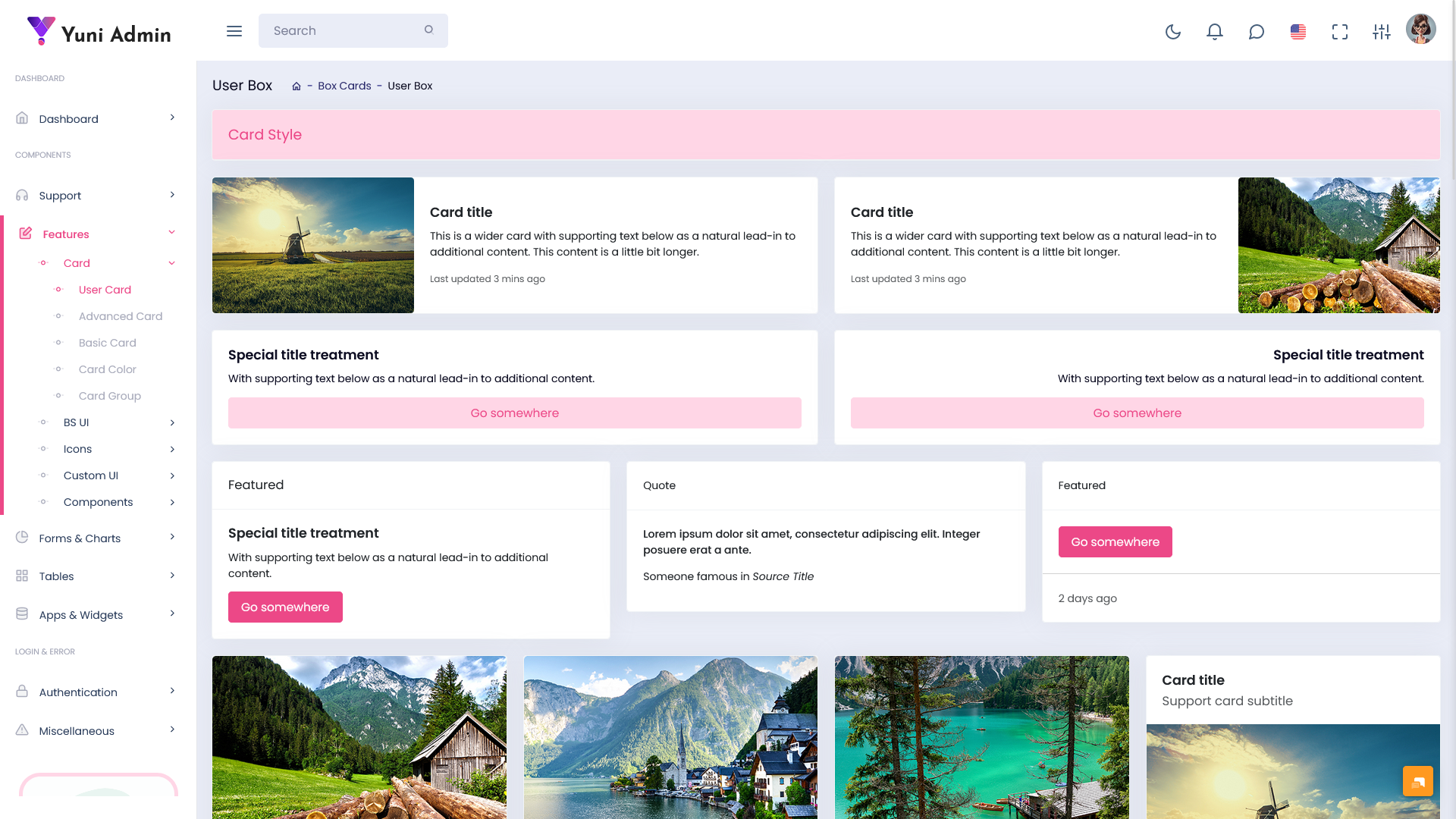This screenshot has width=1456, height=819.
Task: Click the user profile avatar
Action: point(1420,30)
